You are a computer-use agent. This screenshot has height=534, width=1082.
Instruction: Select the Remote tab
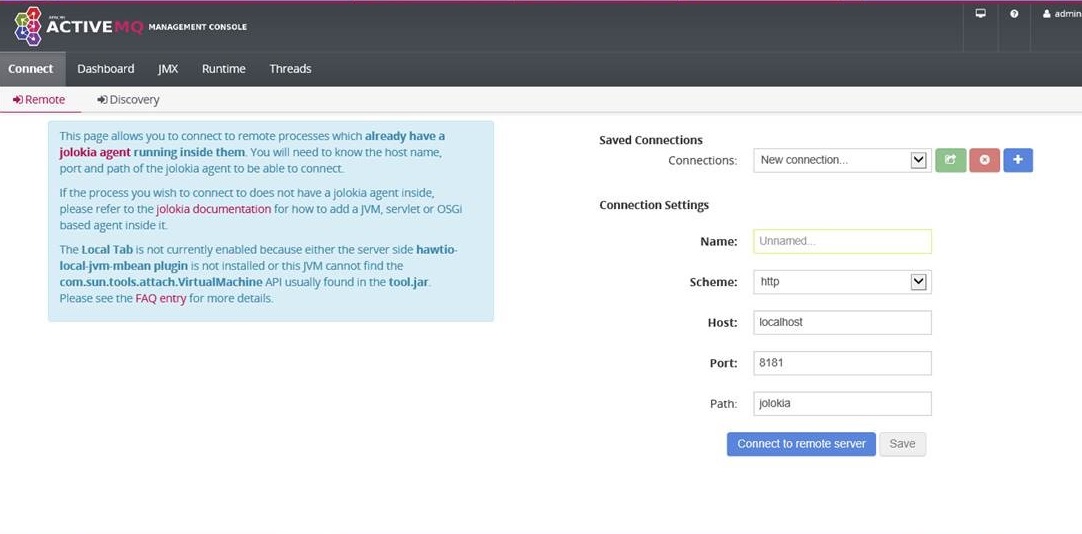click(x=39, y=100)
